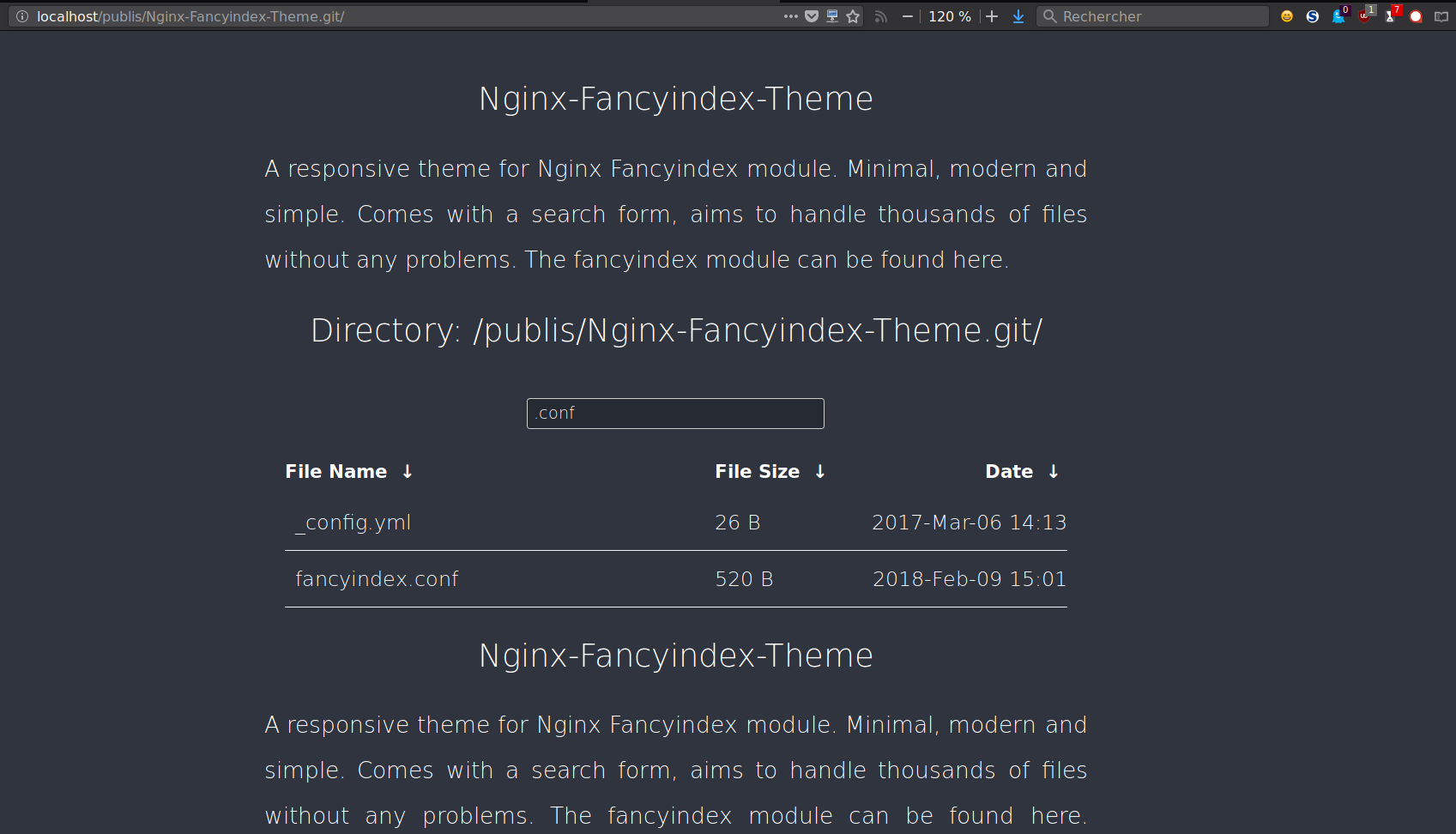Open the downloads arrow icon

(x=1018, y=16)
